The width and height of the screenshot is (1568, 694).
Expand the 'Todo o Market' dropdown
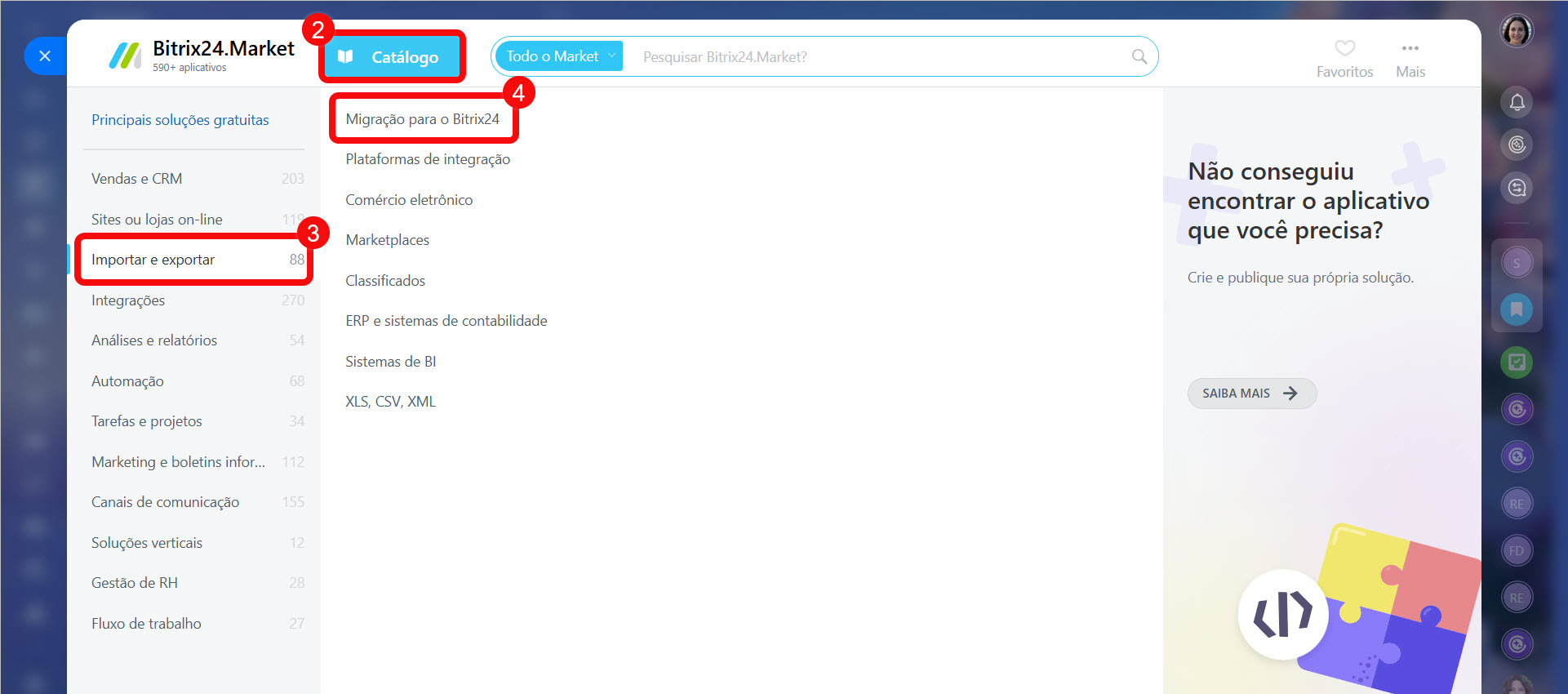[559, 56]
